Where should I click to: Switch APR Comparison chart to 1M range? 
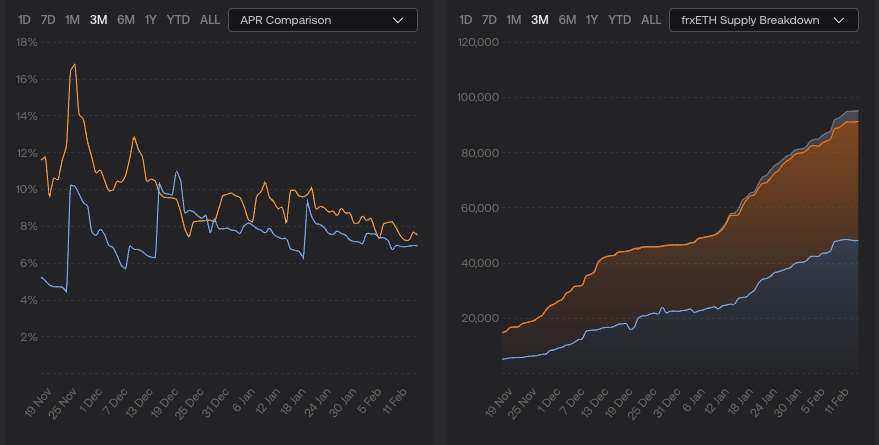73,20
